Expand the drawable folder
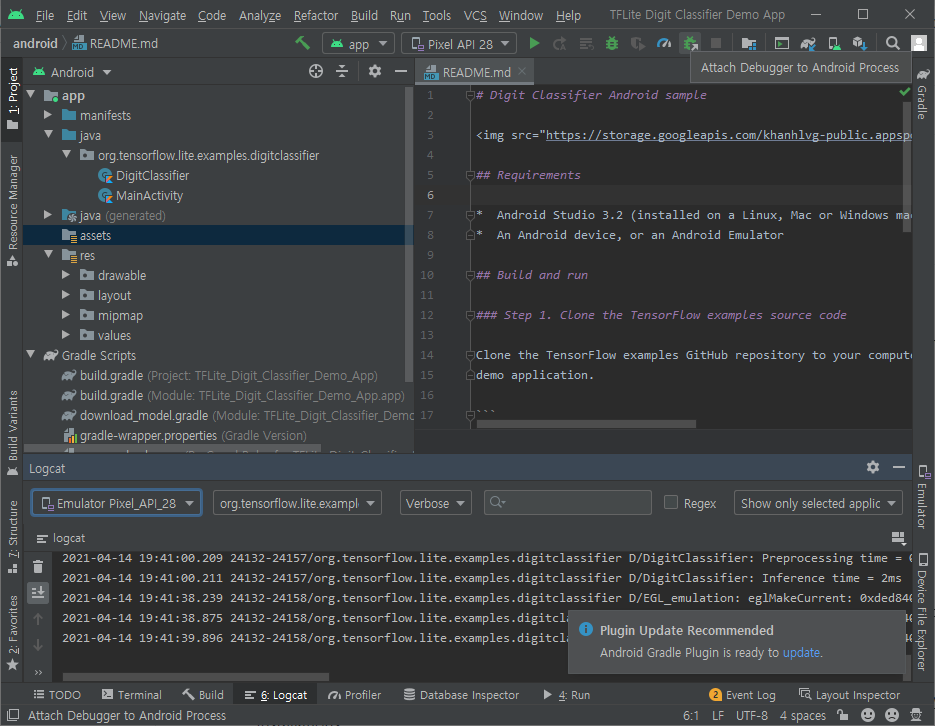The height and width of the screenshot is (726, 935). 66,275
